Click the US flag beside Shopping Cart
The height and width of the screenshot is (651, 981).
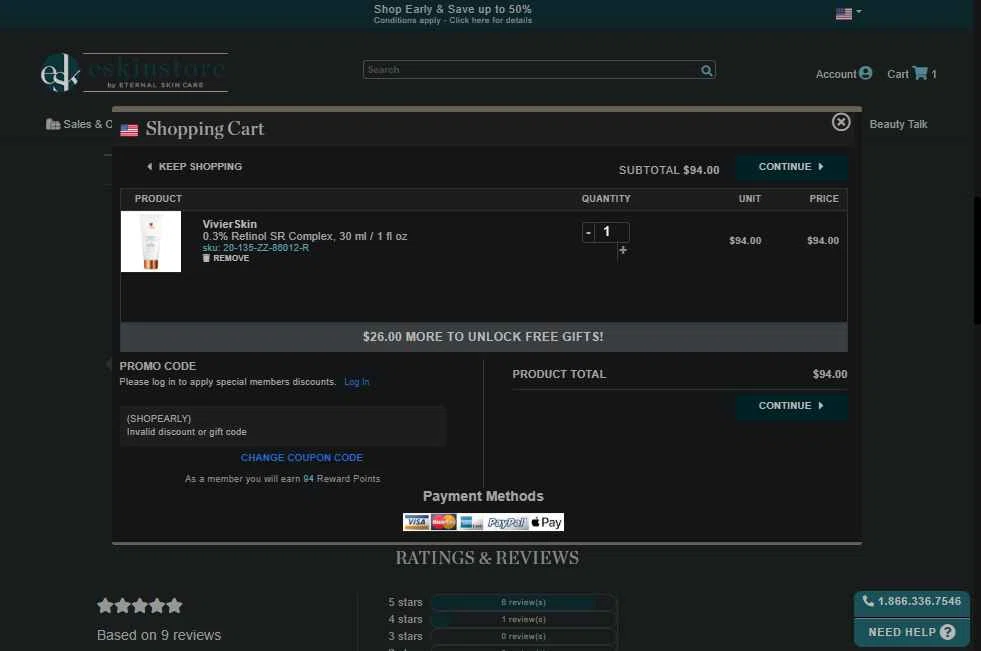click(129, 130)
